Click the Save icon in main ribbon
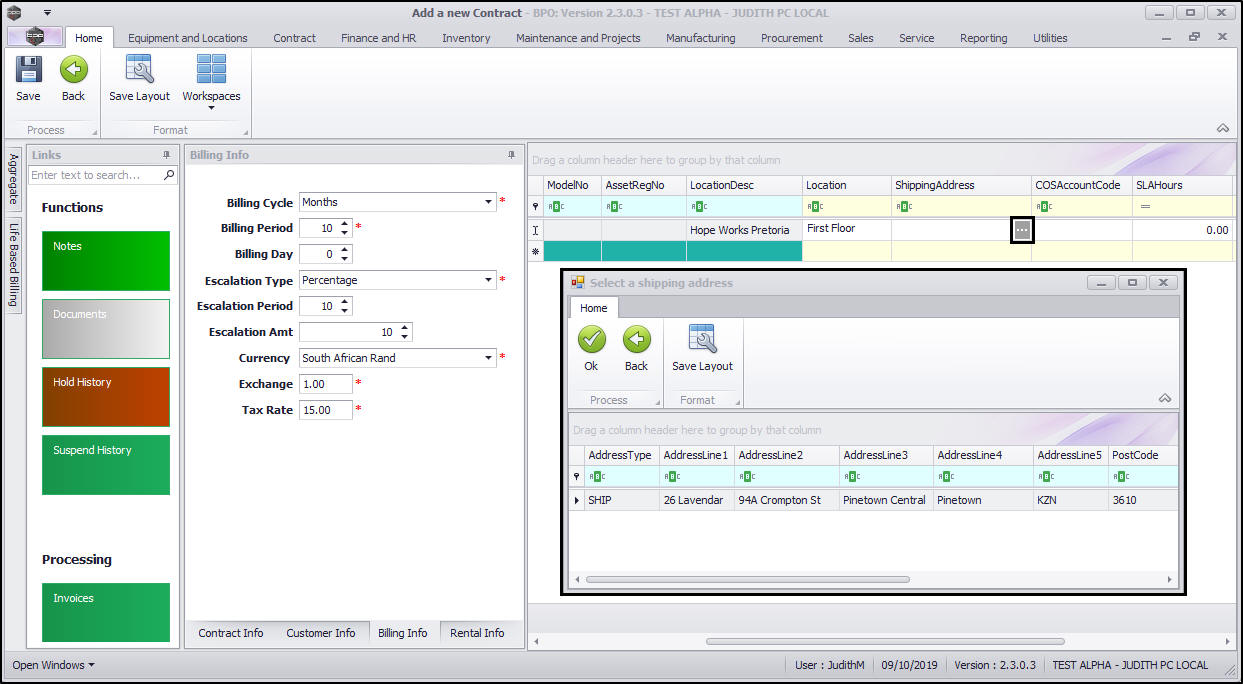Screen dimensions: 1243x684 (28, 70)
